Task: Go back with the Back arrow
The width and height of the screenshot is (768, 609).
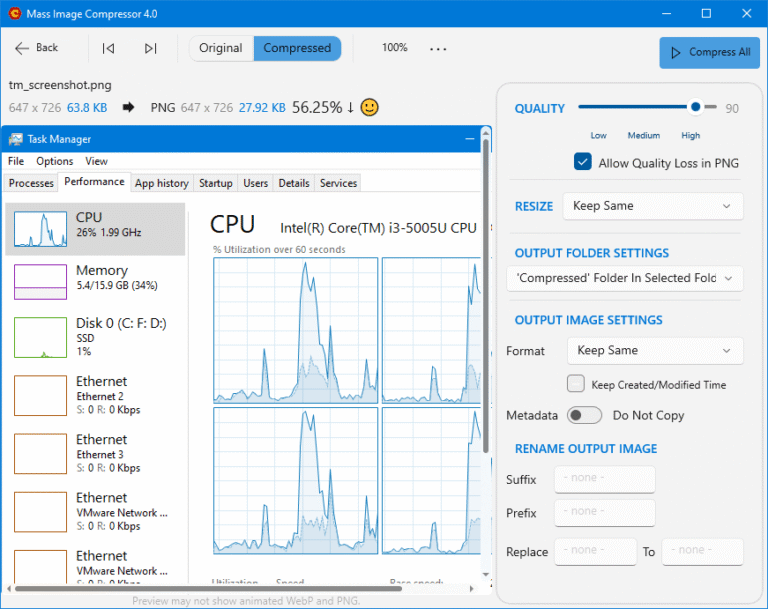Action: [x=36, y=48]
